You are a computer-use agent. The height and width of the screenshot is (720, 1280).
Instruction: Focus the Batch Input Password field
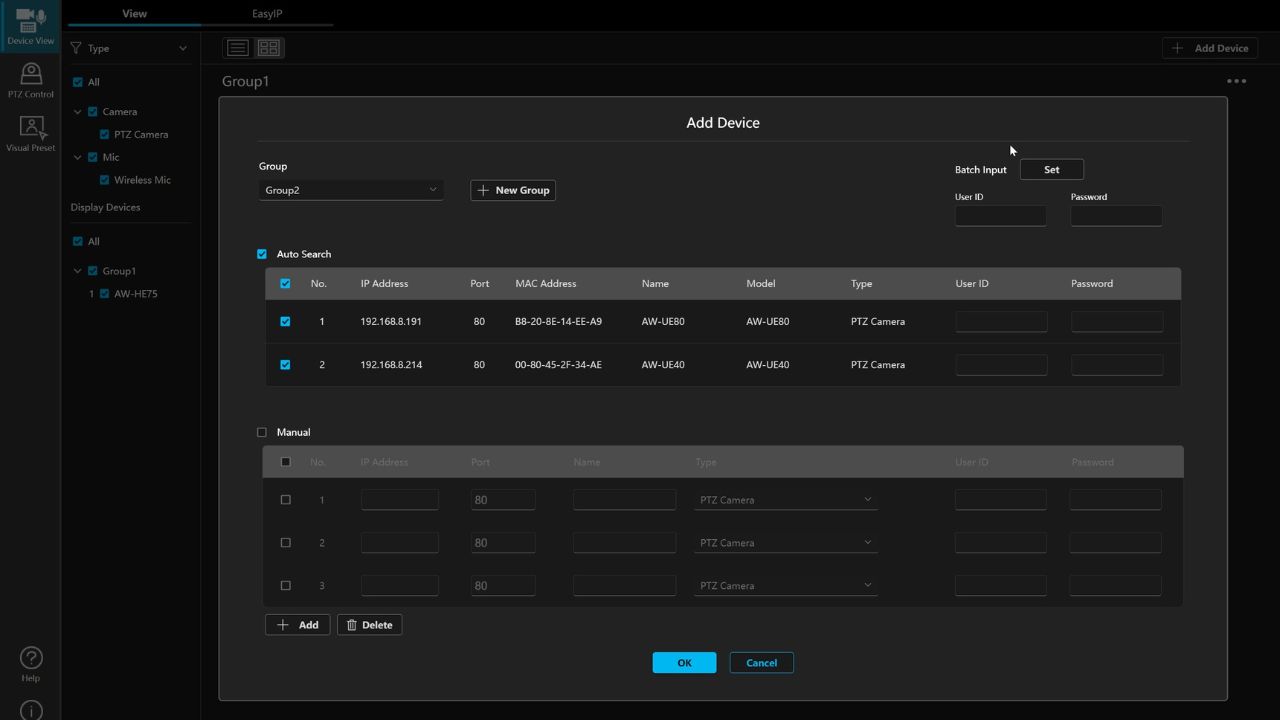pyautogui.click(x=1117, y=215)
